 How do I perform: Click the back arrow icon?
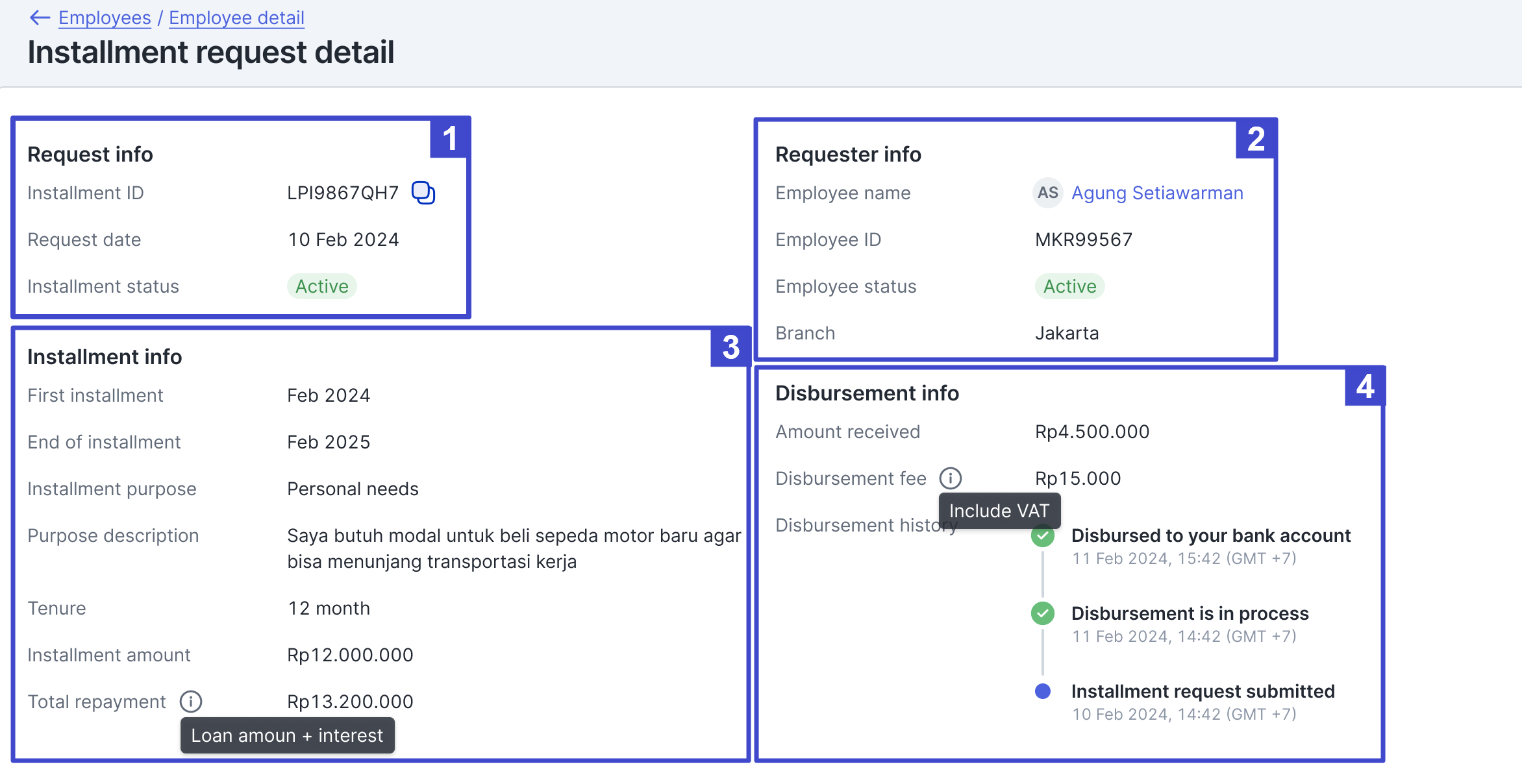38,18
